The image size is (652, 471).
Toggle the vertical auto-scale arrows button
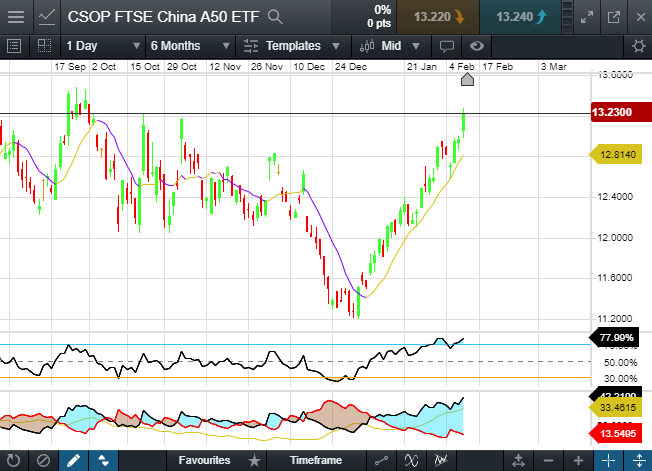coord(638,461)
